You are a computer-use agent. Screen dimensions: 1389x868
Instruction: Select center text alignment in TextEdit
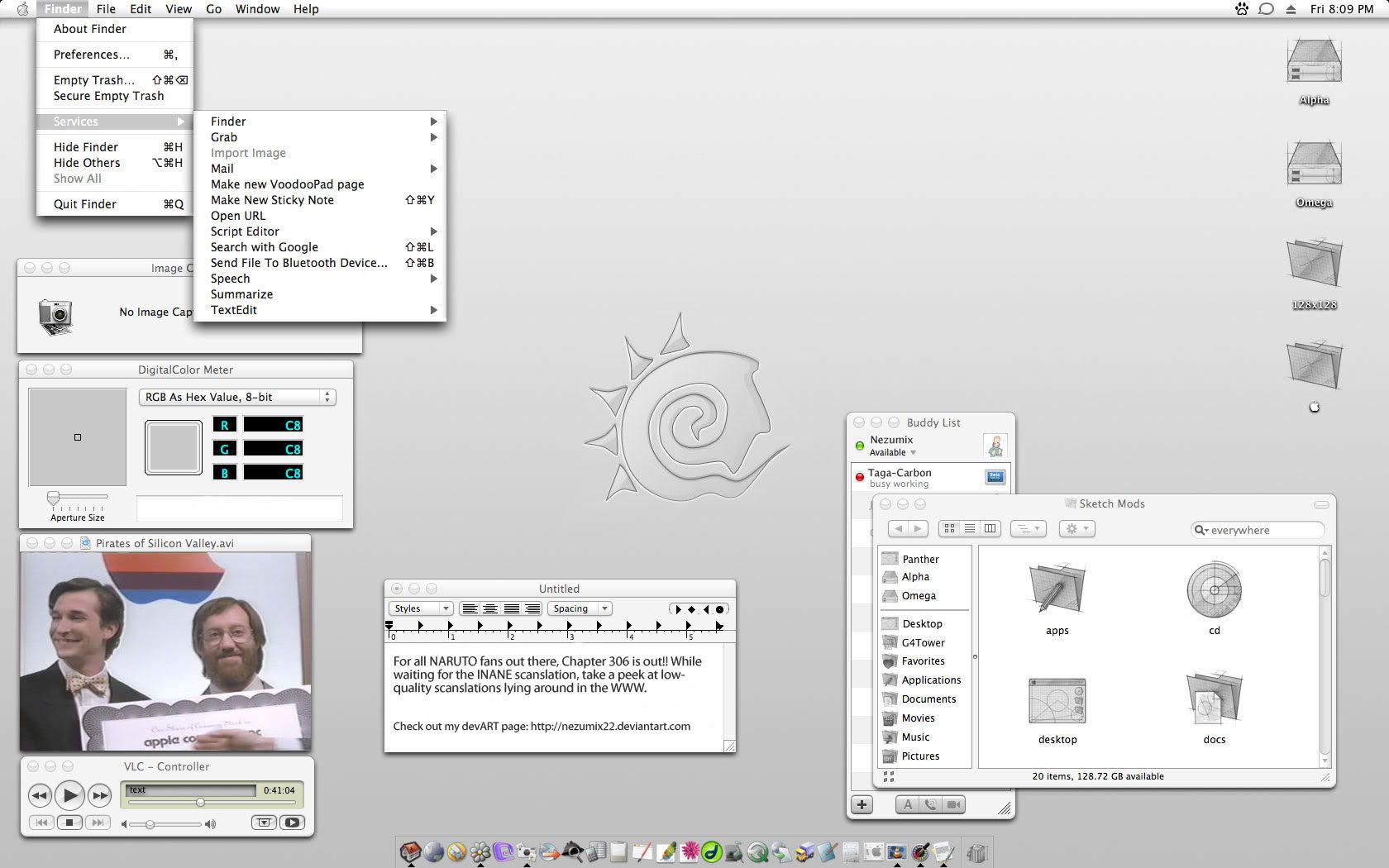pyautogui.click(x=490, y=608)
